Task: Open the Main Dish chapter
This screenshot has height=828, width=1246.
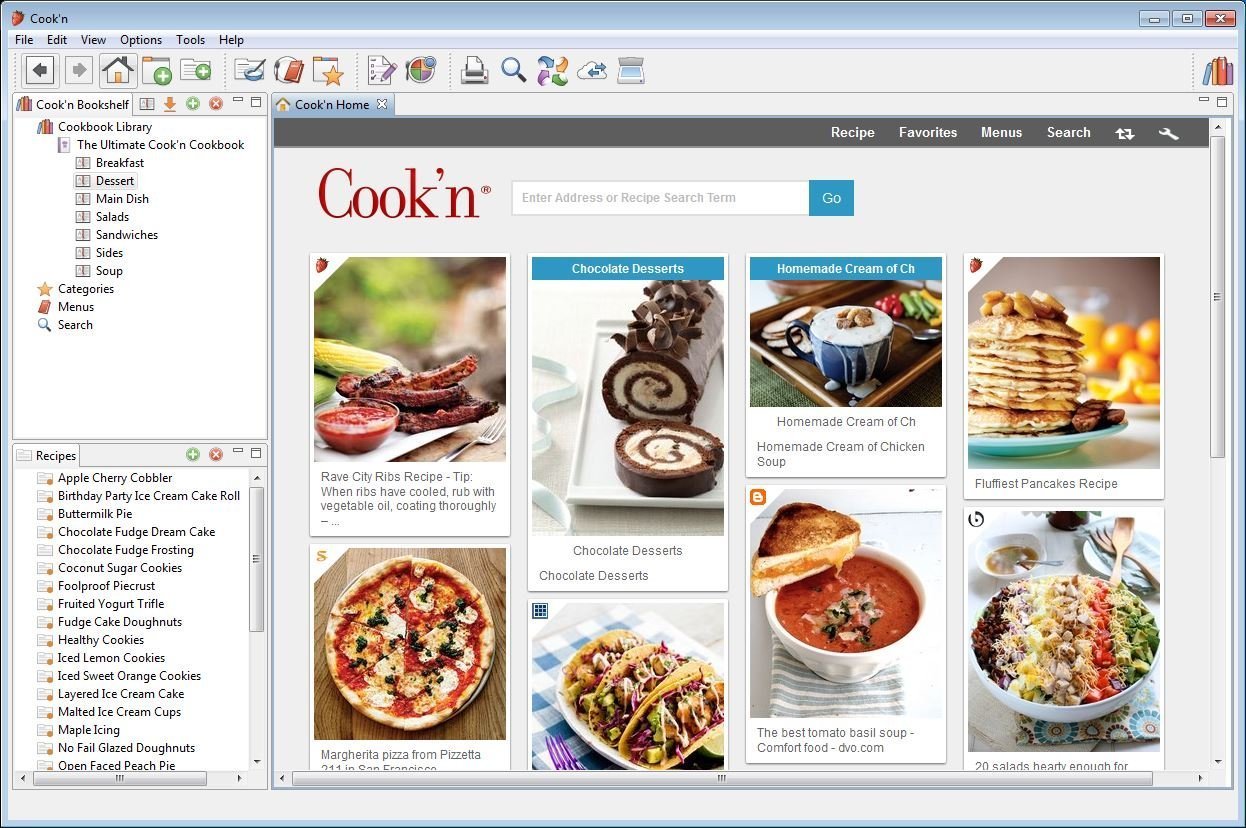Action: (x=122, y=199)
